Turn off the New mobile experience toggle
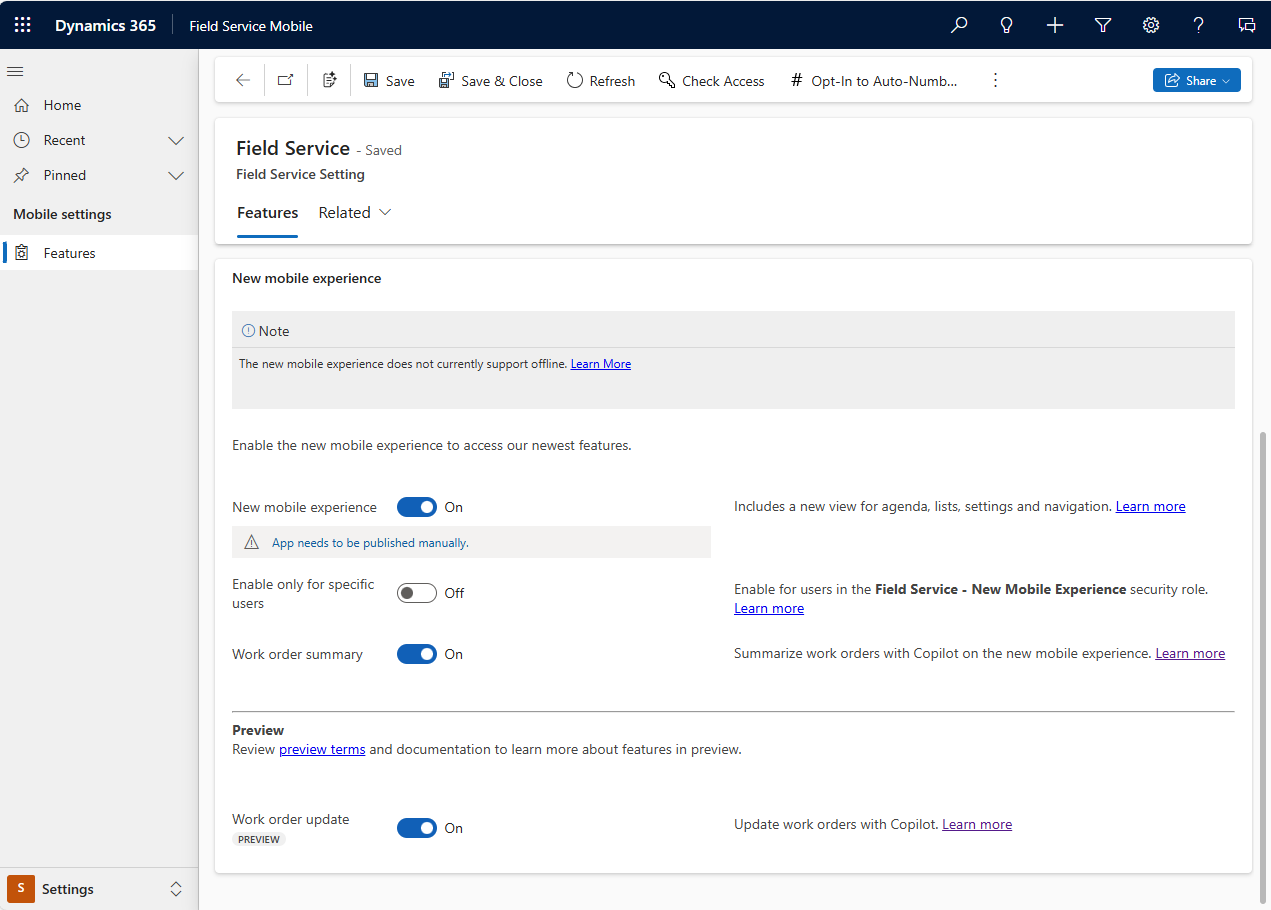 tap(417, 507)
